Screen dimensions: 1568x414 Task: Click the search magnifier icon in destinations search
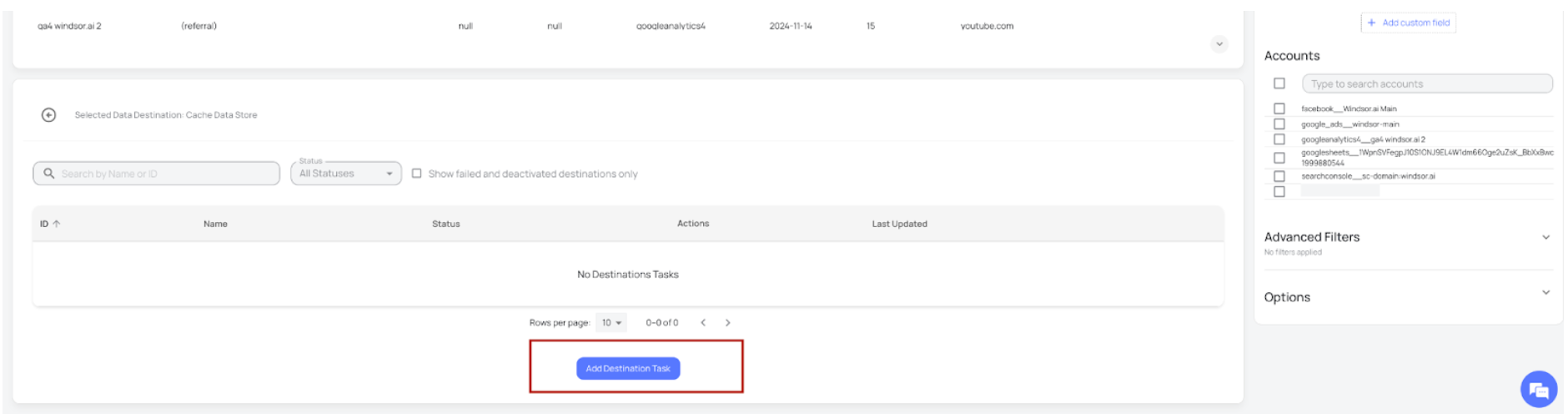pos(49,174)
